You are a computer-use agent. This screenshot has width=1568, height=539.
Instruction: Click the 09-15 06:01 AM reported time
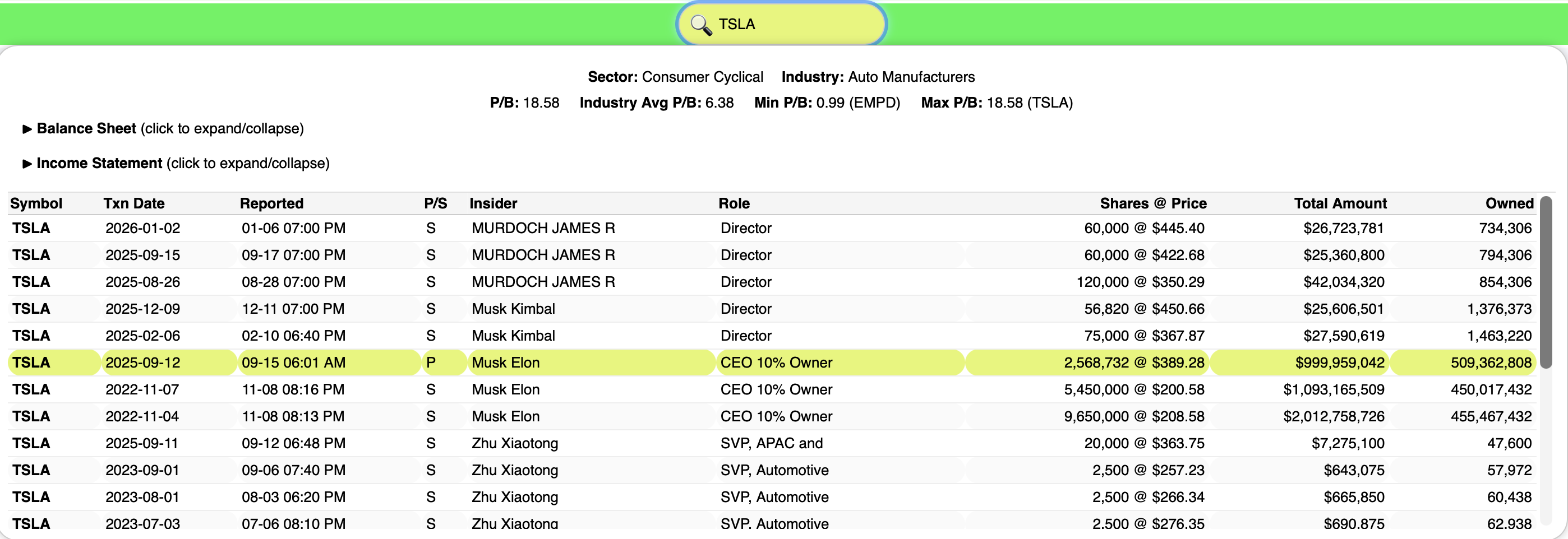293,363
